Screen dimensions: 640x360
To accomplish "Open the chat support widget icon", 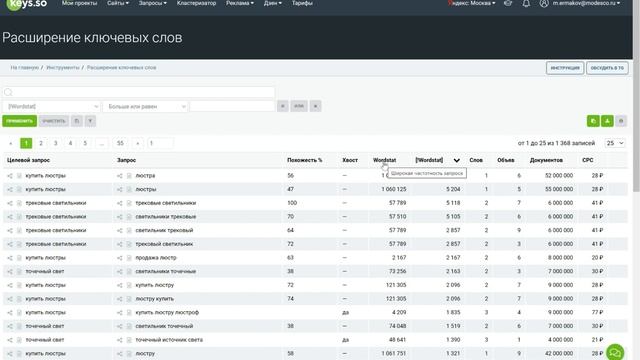I will click(615, 352).
